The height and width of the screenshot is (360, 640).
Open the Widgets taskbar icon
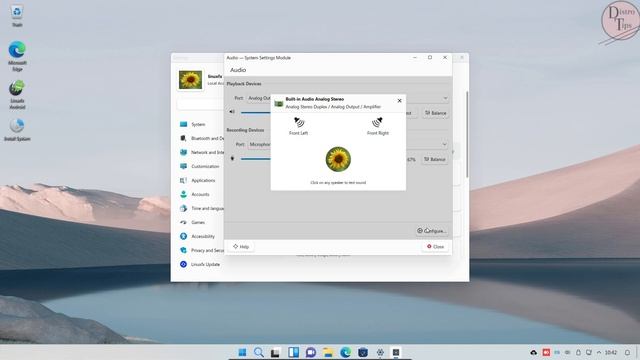coord(293,352)
